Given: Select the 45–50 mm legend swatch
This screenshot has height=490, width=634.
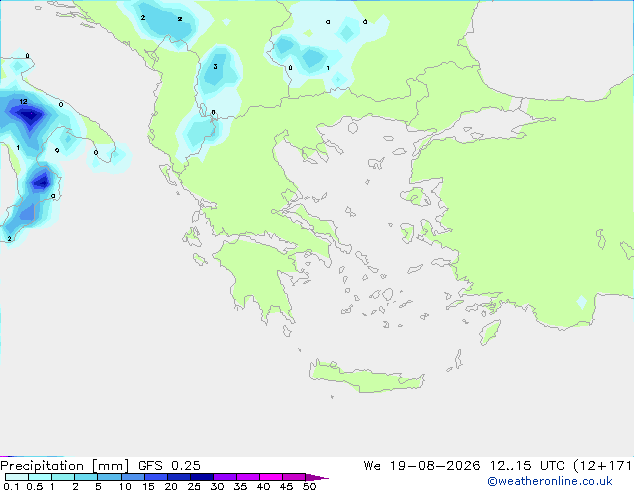Looking at the screenshot, I should tap(294, 477).
